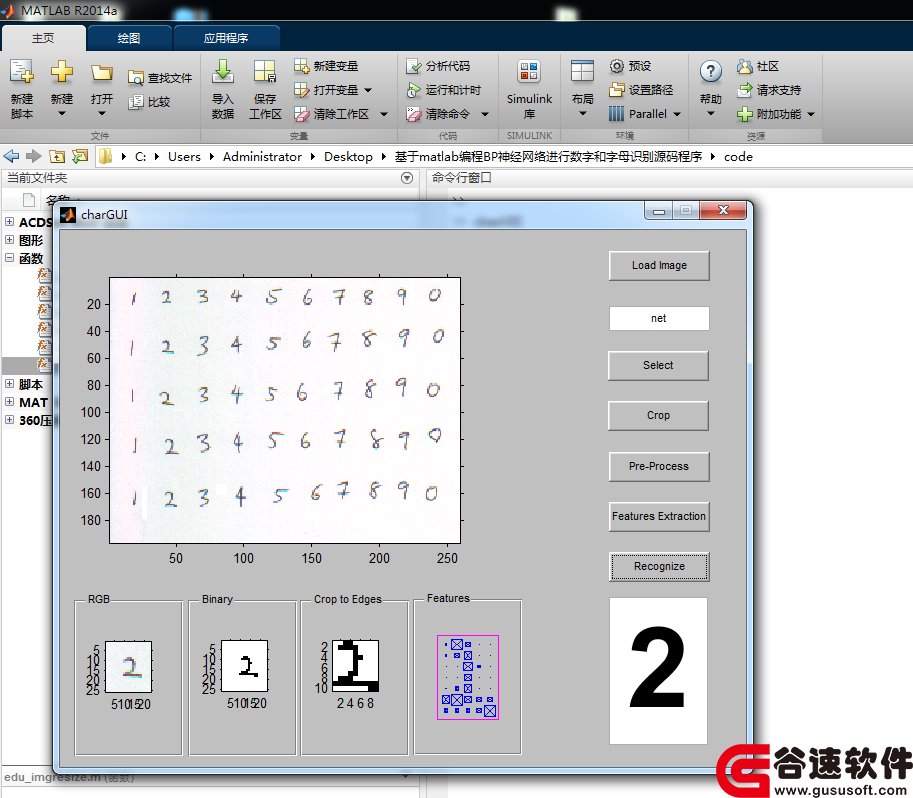Click Clear Workspace (清除工作区) icon
The width and height of the screenshot is (913, 798).
click(x=301, y=114)
